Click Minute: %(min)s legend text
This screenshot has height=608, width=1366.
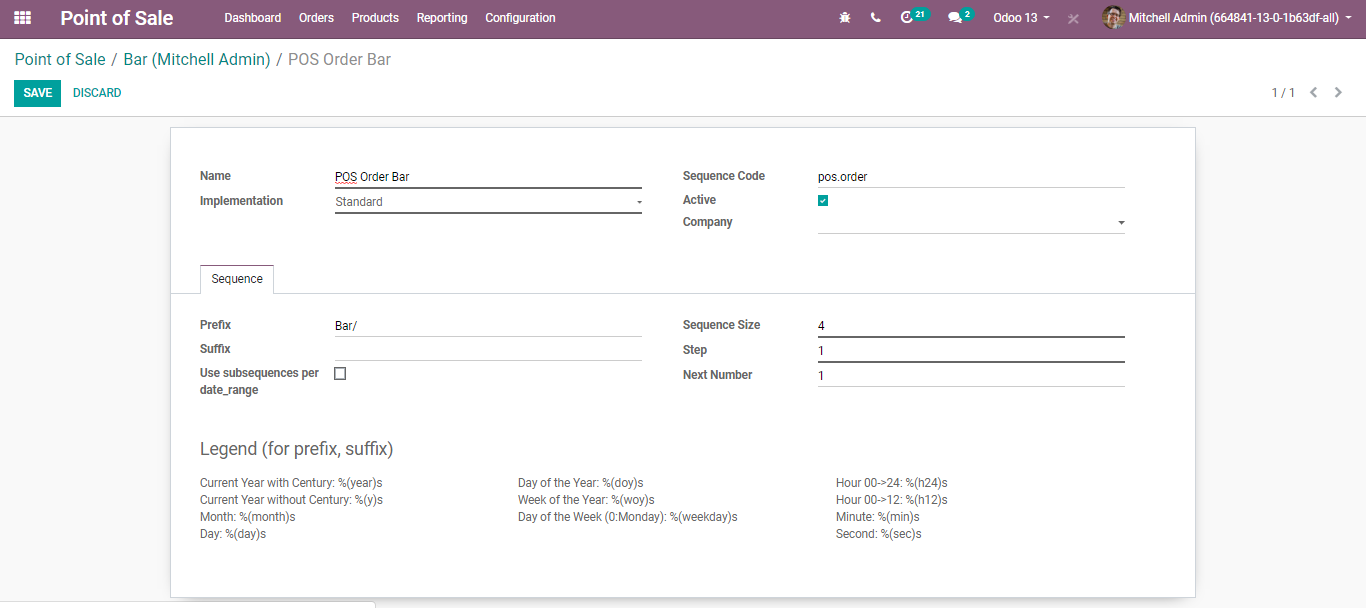point(877,517)
